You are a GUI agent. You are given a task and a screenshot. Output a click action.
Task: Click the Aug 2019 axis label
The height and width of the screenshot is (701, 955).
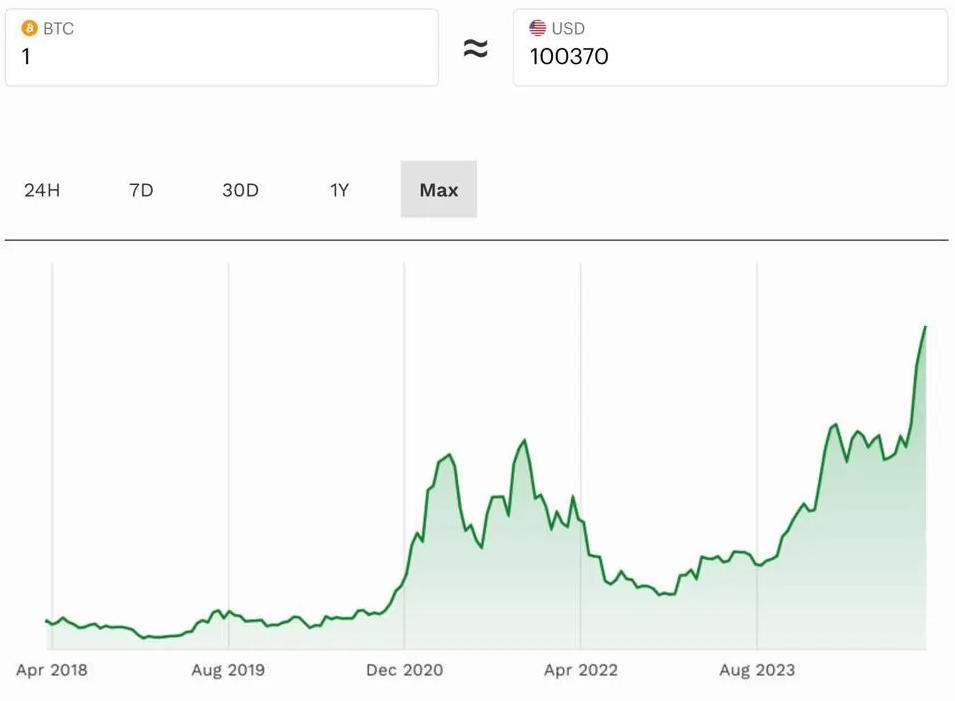pos(228,670)
